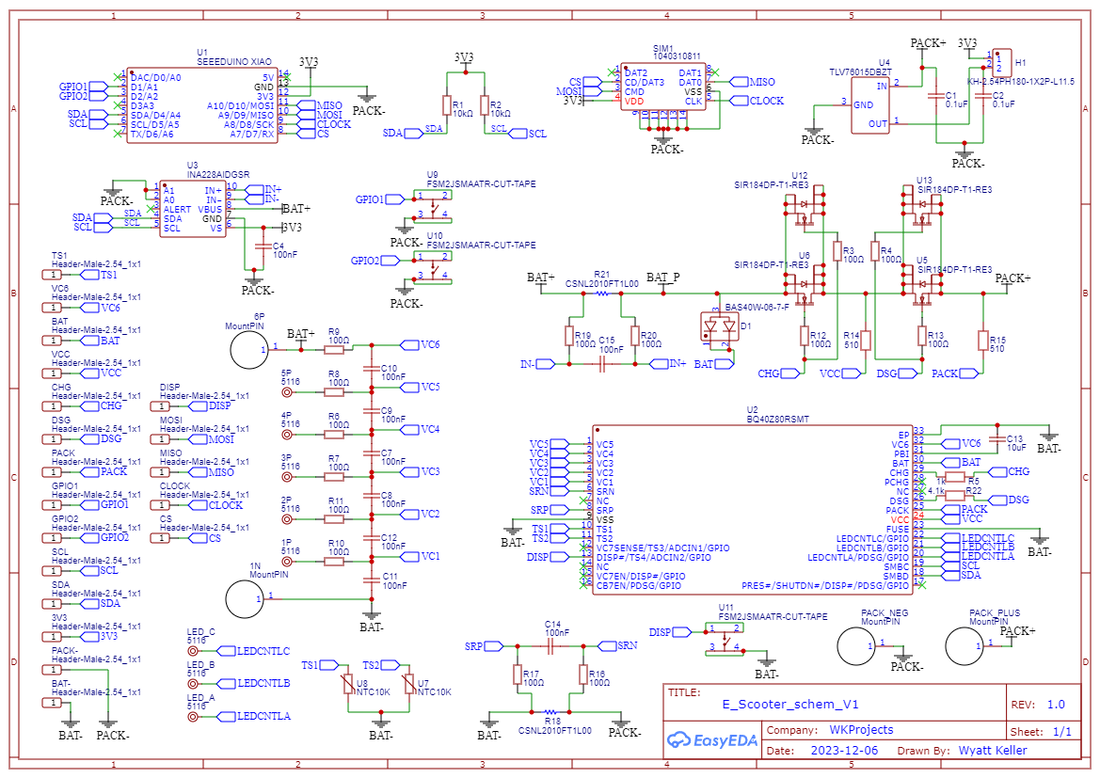The image size is (1100, 778).
Task: Select the SIM1 1040310811 card socket symbol
Action: [x=663, y=87]
